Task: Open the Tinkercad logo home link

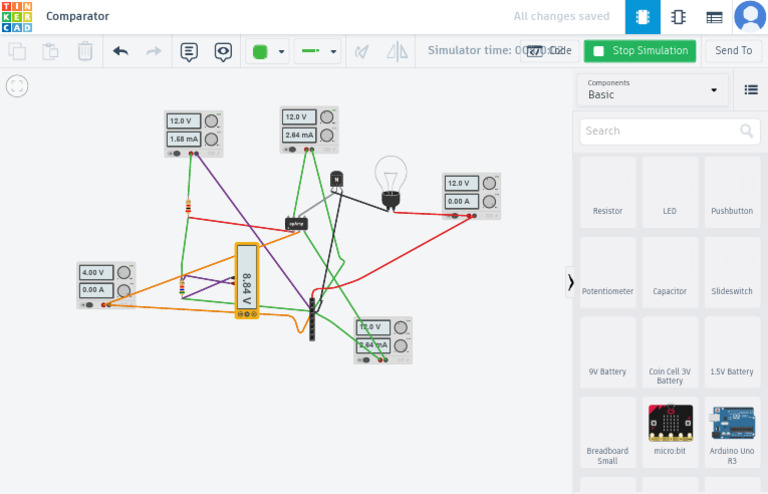Action: point(17,17)
